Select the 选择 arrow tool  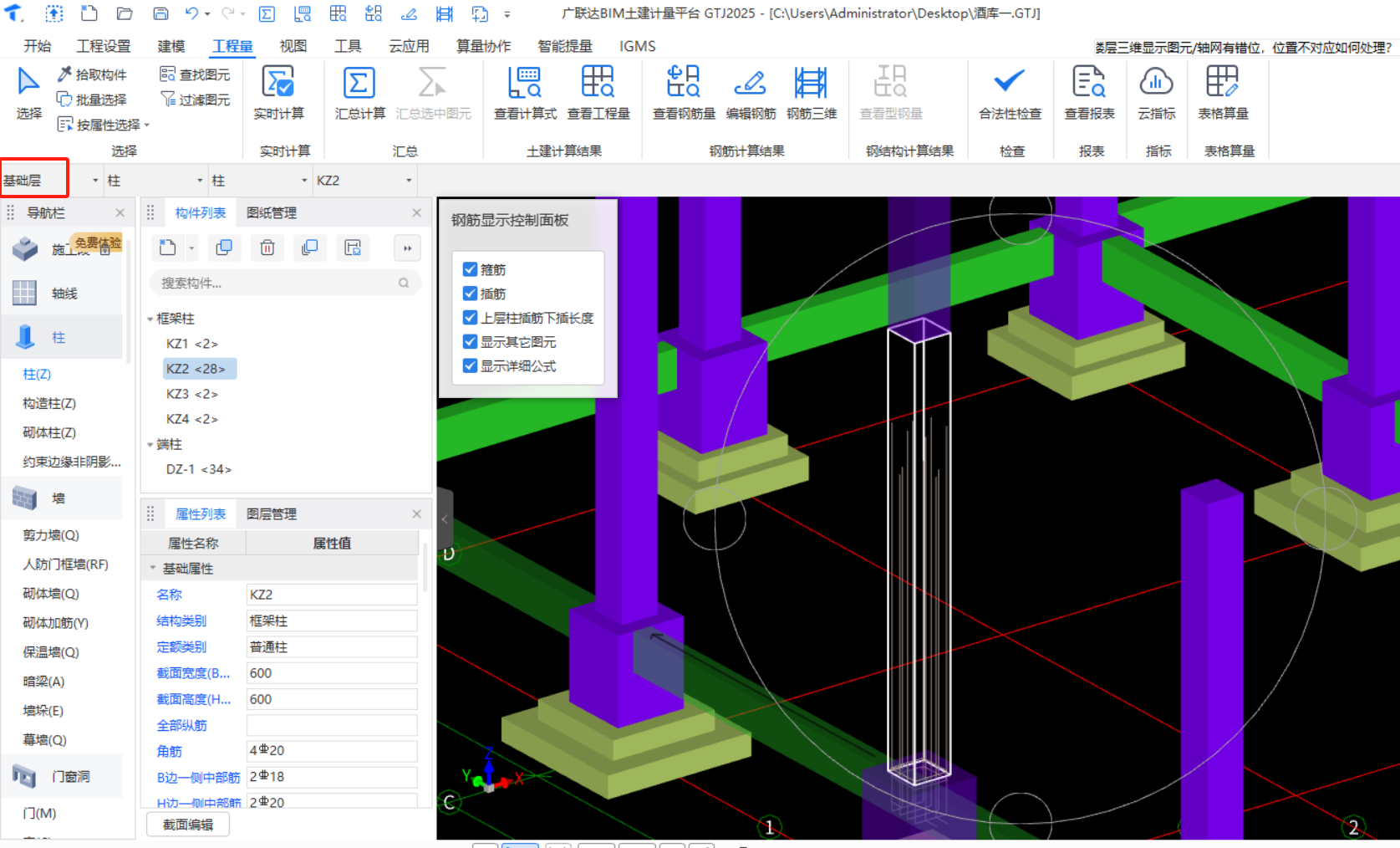coord(28,93)
